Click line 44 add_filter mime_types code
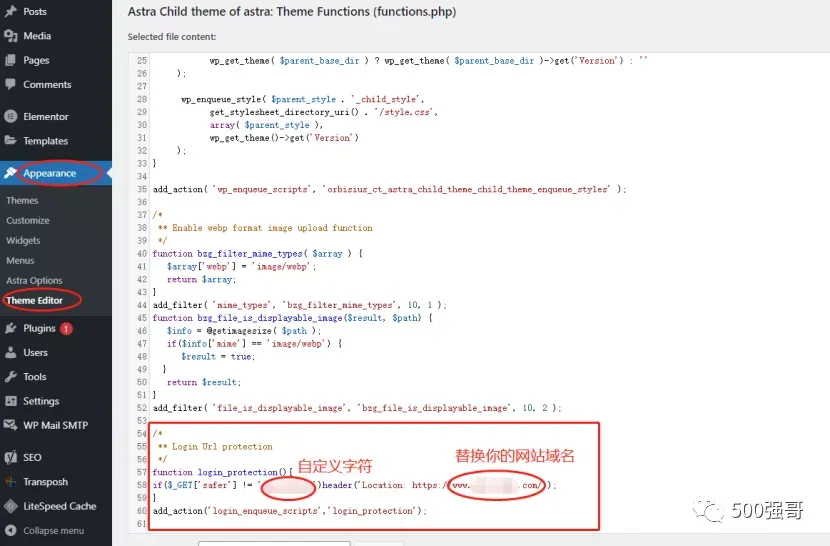 300,305
